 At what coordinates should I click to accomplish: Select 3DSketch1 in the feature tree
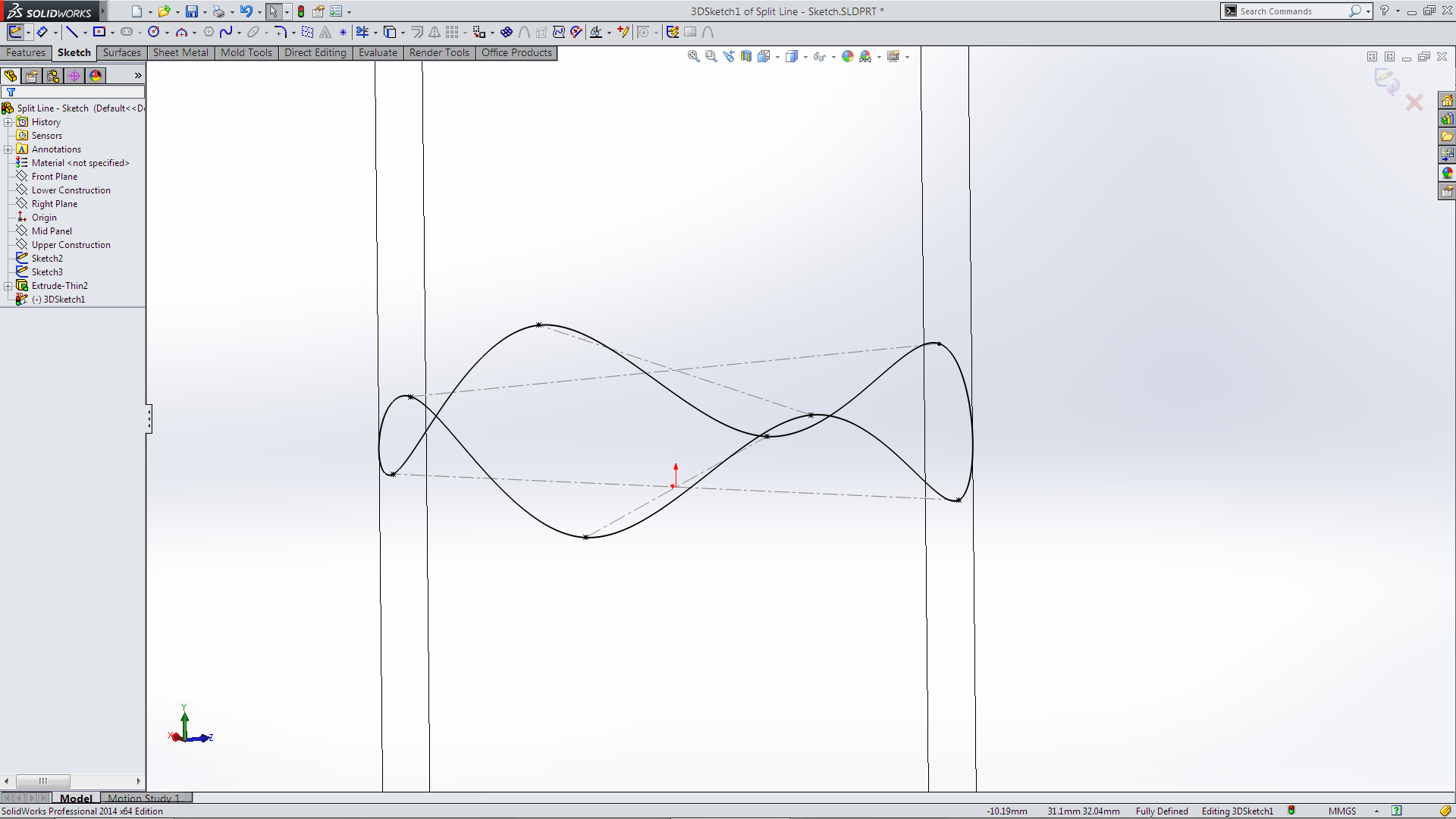click(64, 300)
